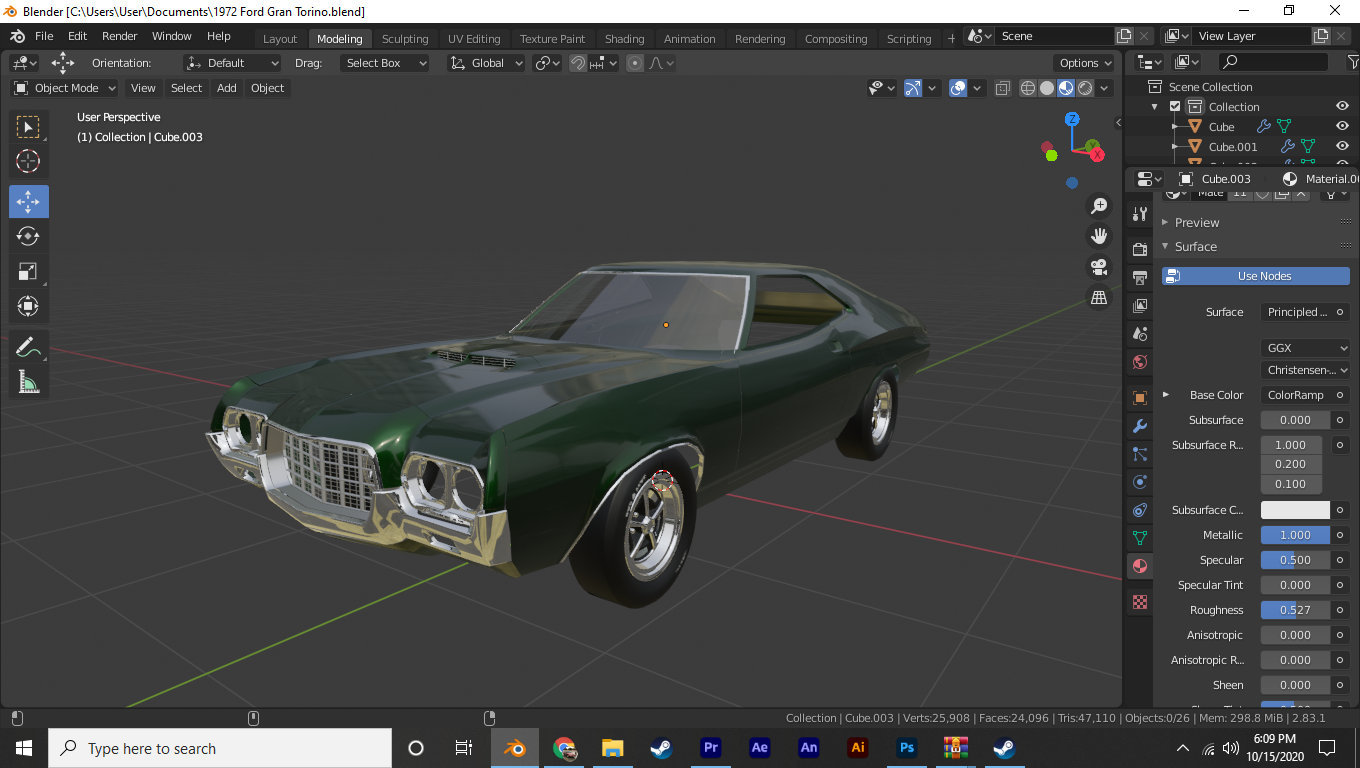Toggle camera view with the camera icon
This screenshot has width=1360, height=768.
(x=1099, y=267)
